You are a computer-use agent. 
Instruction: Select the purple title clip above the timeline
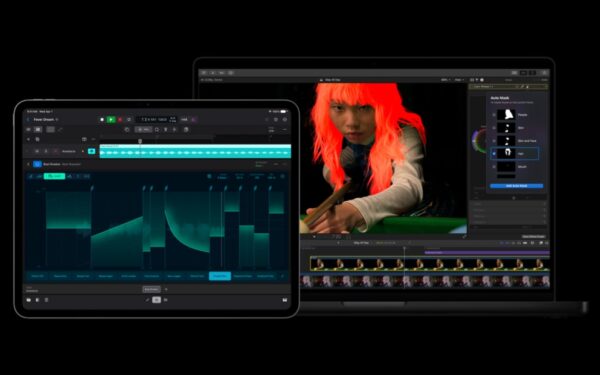click(x=487, y=253)
